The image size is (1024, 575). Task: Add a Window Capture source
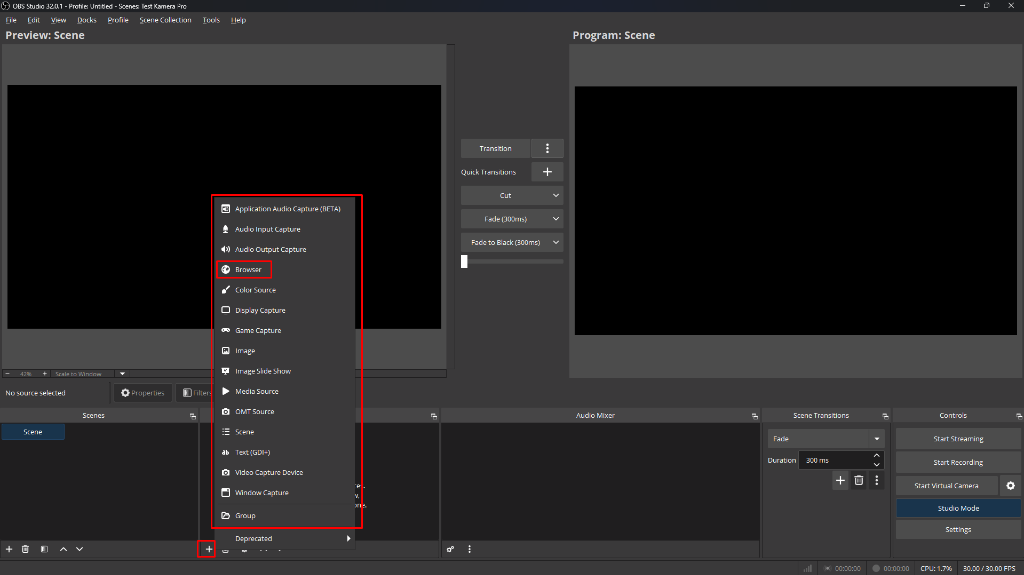click(285, 493)
